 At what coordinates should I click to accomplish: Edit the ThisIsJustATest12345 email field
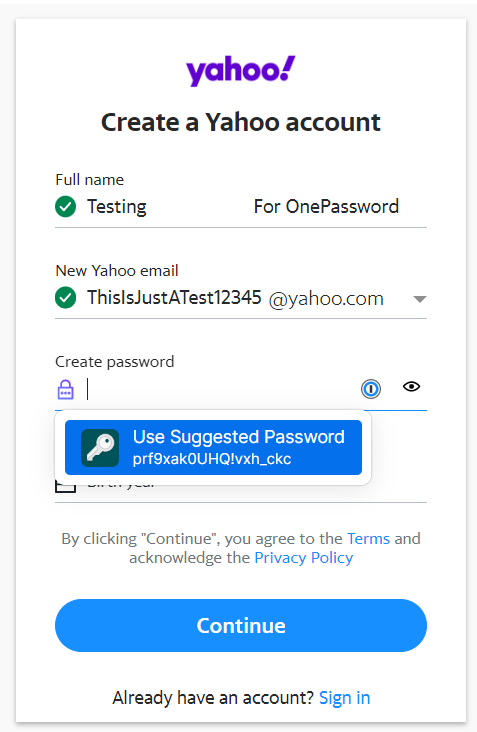tap(174, 297)
